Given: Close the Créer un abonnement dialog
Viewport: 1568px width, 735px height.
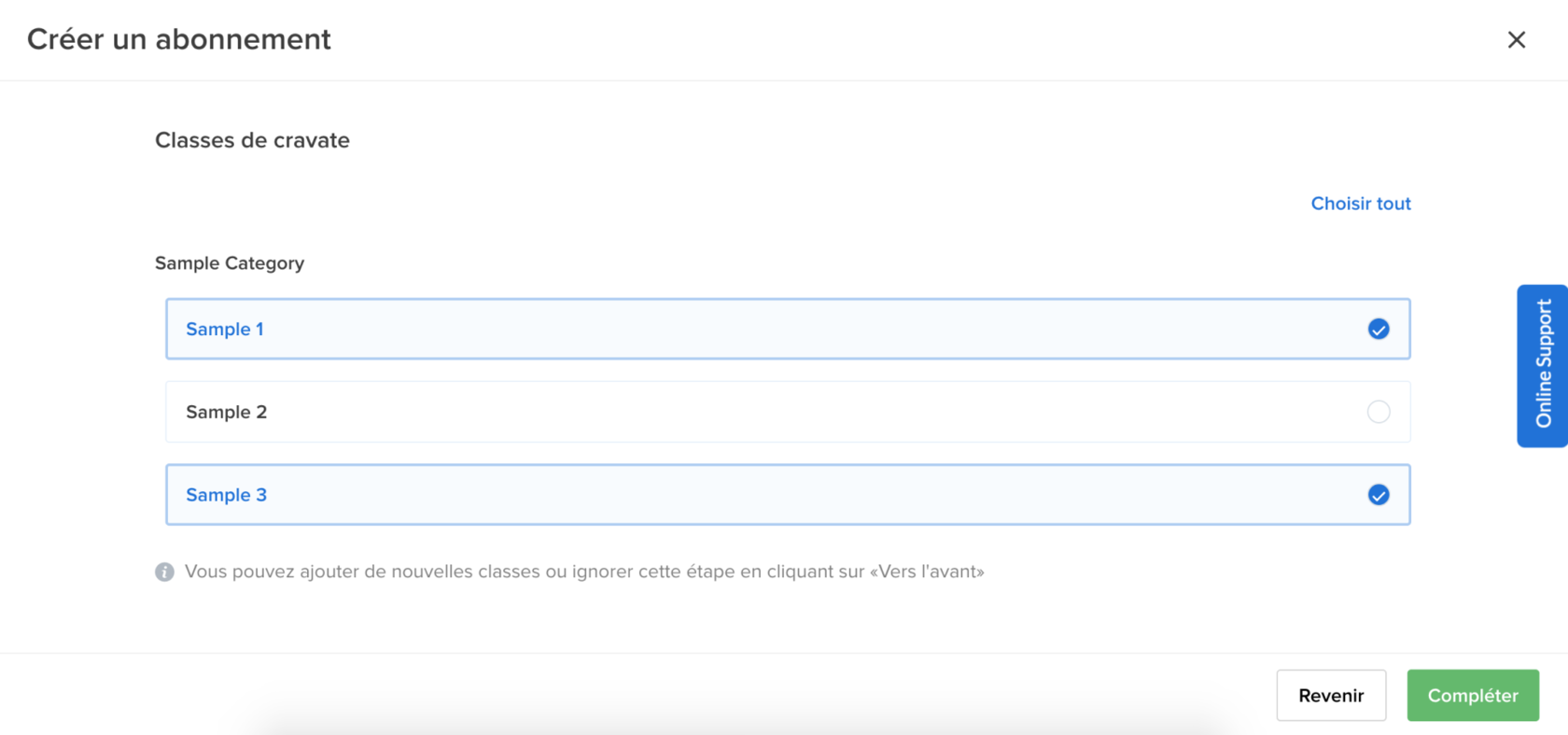Looking at the screenshot, I should (1516, 39).
